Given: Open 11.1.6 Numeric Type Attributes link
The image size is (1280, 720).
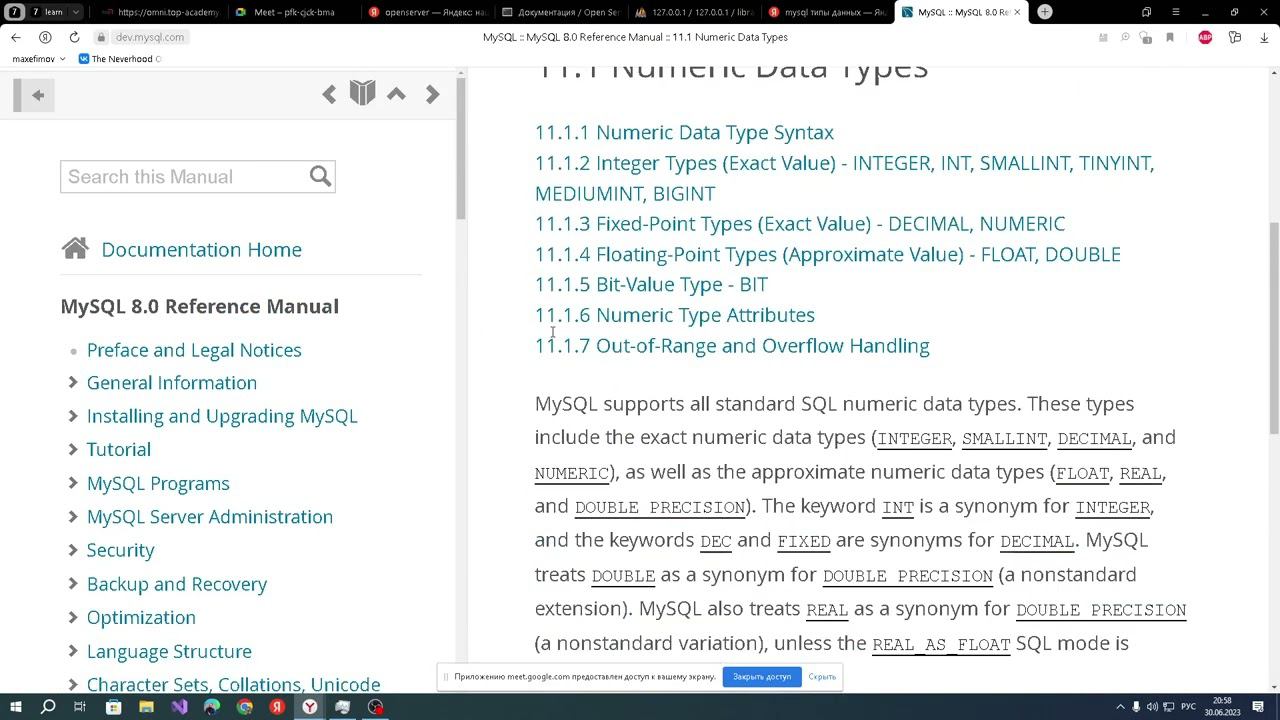Looking at the screenshot, I should coord(675,315).
